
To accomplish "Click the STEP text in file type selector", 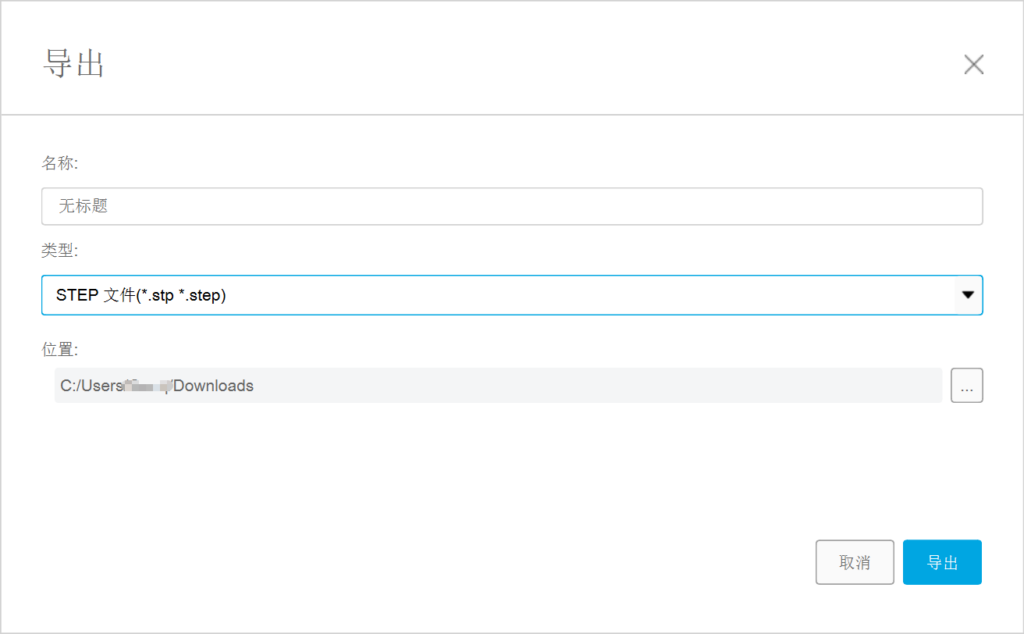I will coord(77,295).
